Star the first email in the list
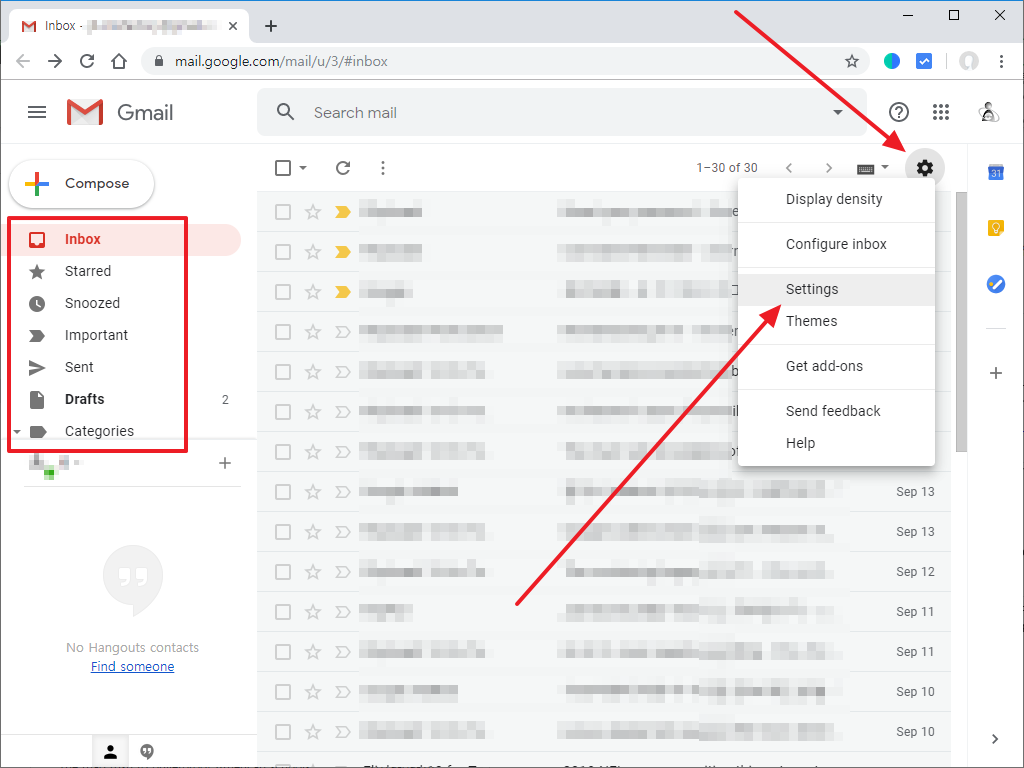1024x768 pixels. (312, 211)
